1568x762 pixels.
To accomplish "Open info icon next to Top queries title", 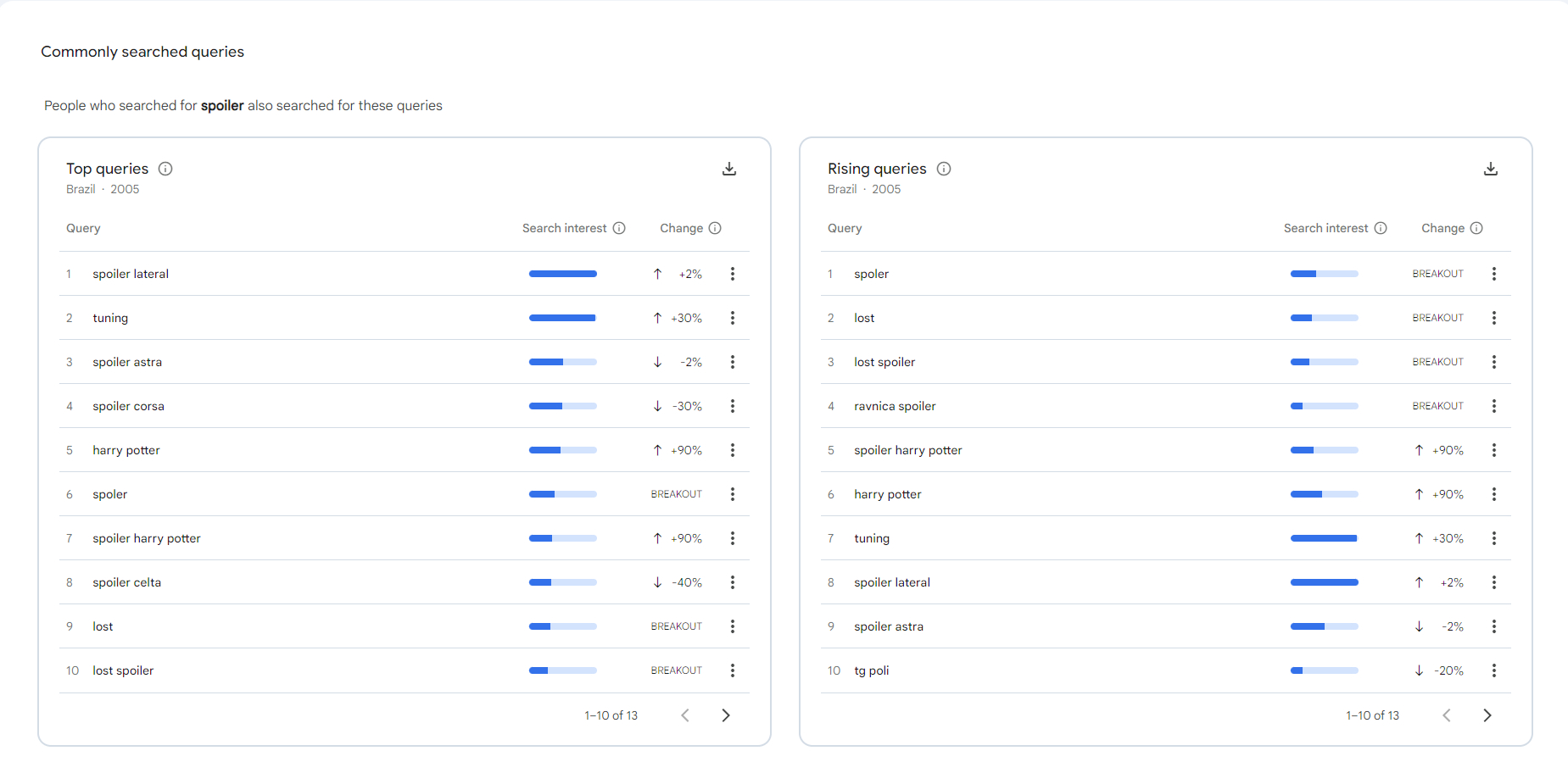I will [165, 169].
